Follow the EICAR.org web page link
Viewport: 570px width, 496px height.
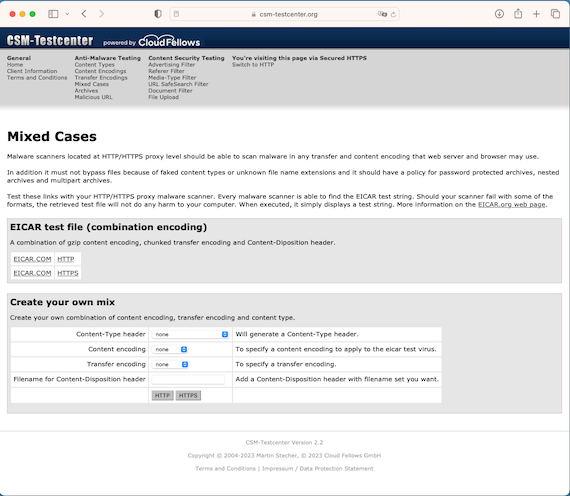511,205
